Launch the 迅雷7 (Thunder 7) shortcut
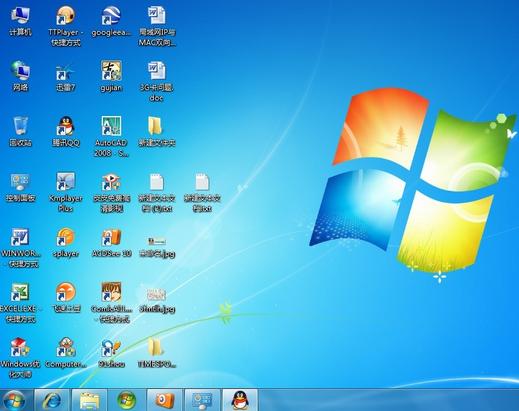This screenshot has width=519, height=411. 65,78
